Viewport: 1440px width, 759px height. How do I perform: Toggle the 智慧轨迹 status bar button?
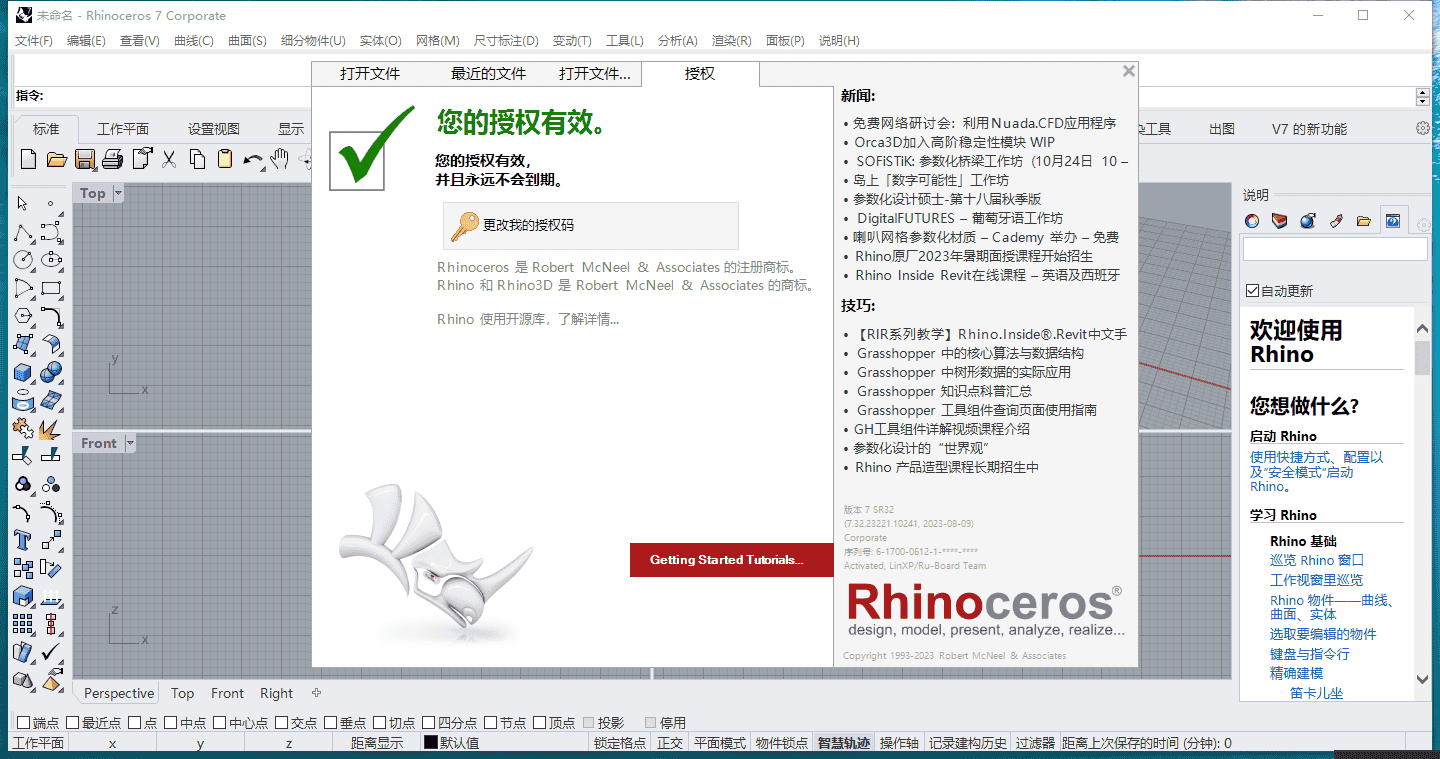click(x=844, y=743)
